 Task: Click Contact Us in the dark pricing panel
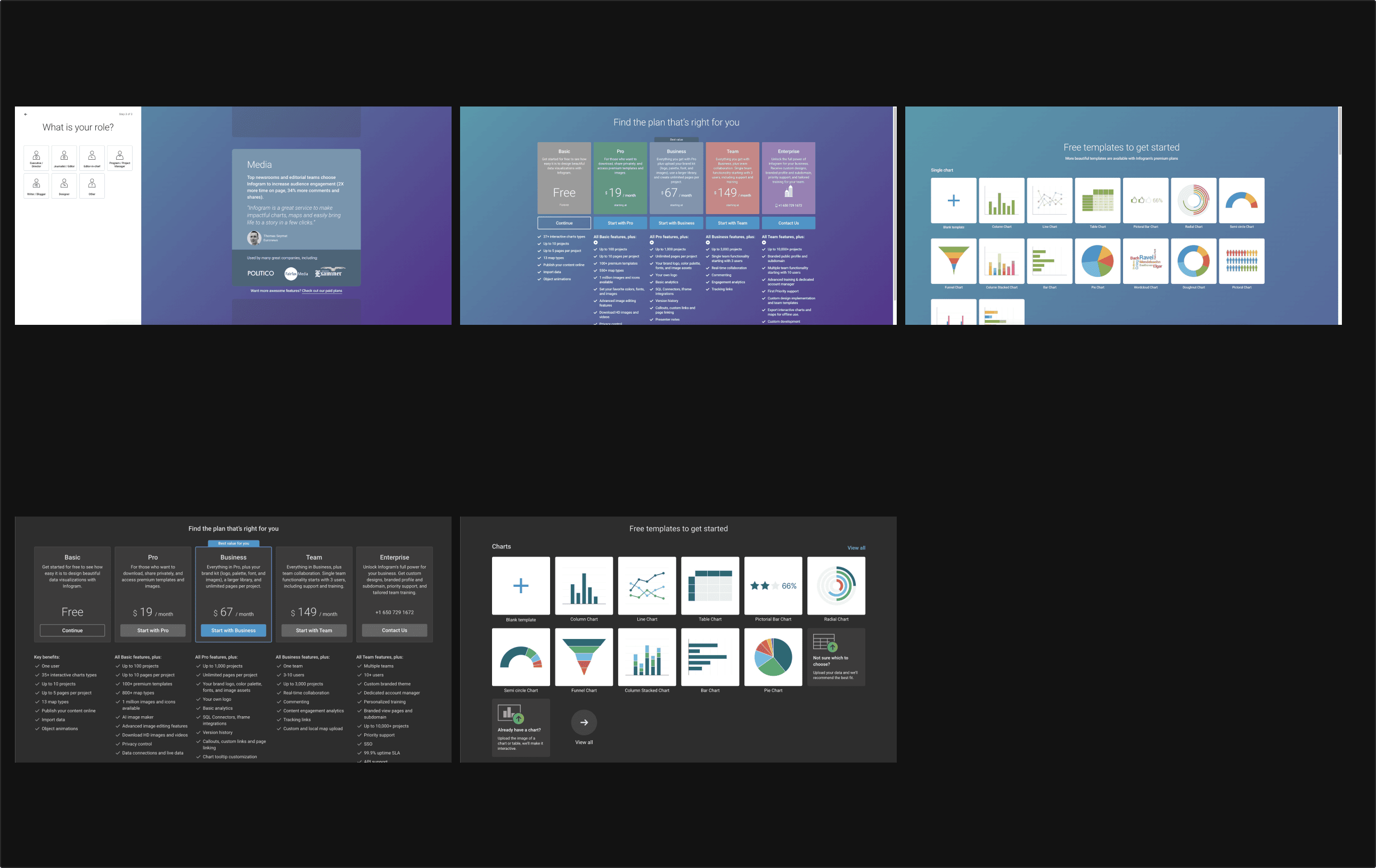[x=394, y=630]
